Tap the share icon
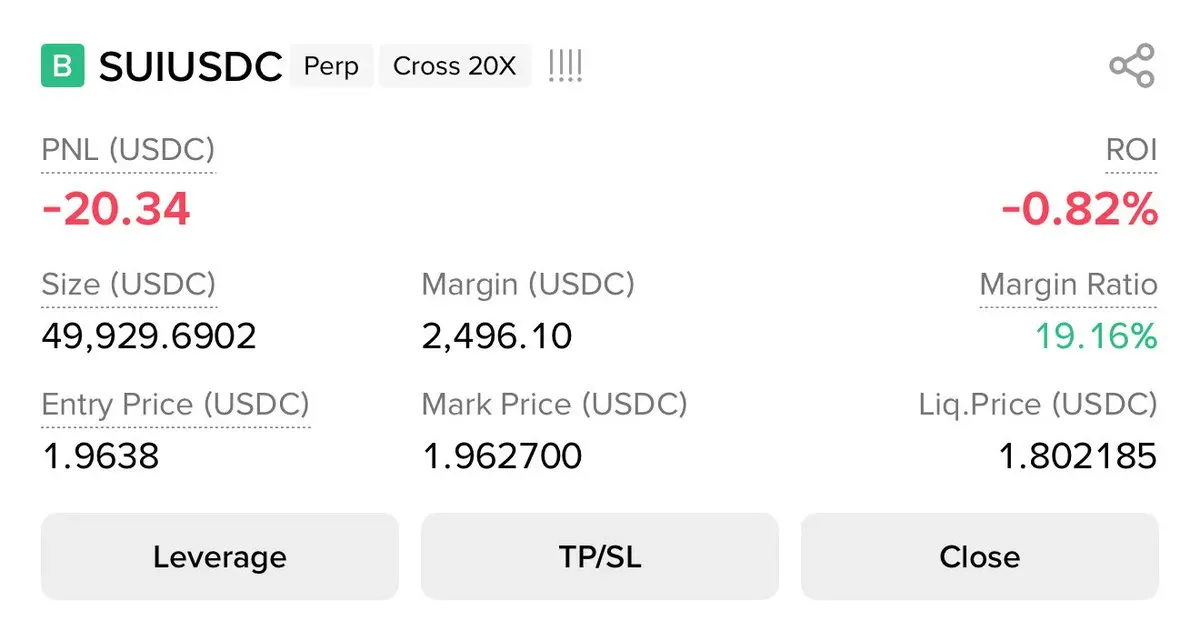 tap(1132, 66)
